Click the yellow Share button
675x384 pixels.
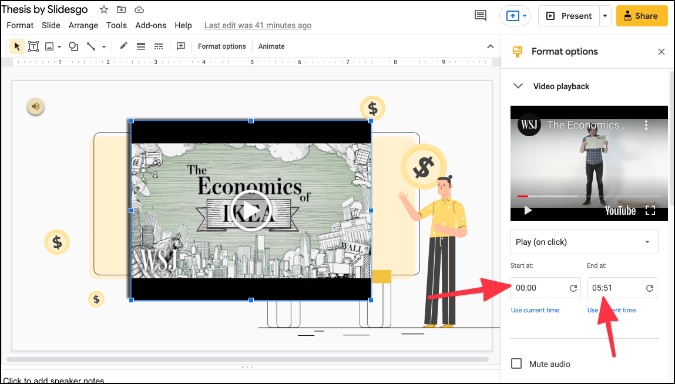tap(641, 16)
